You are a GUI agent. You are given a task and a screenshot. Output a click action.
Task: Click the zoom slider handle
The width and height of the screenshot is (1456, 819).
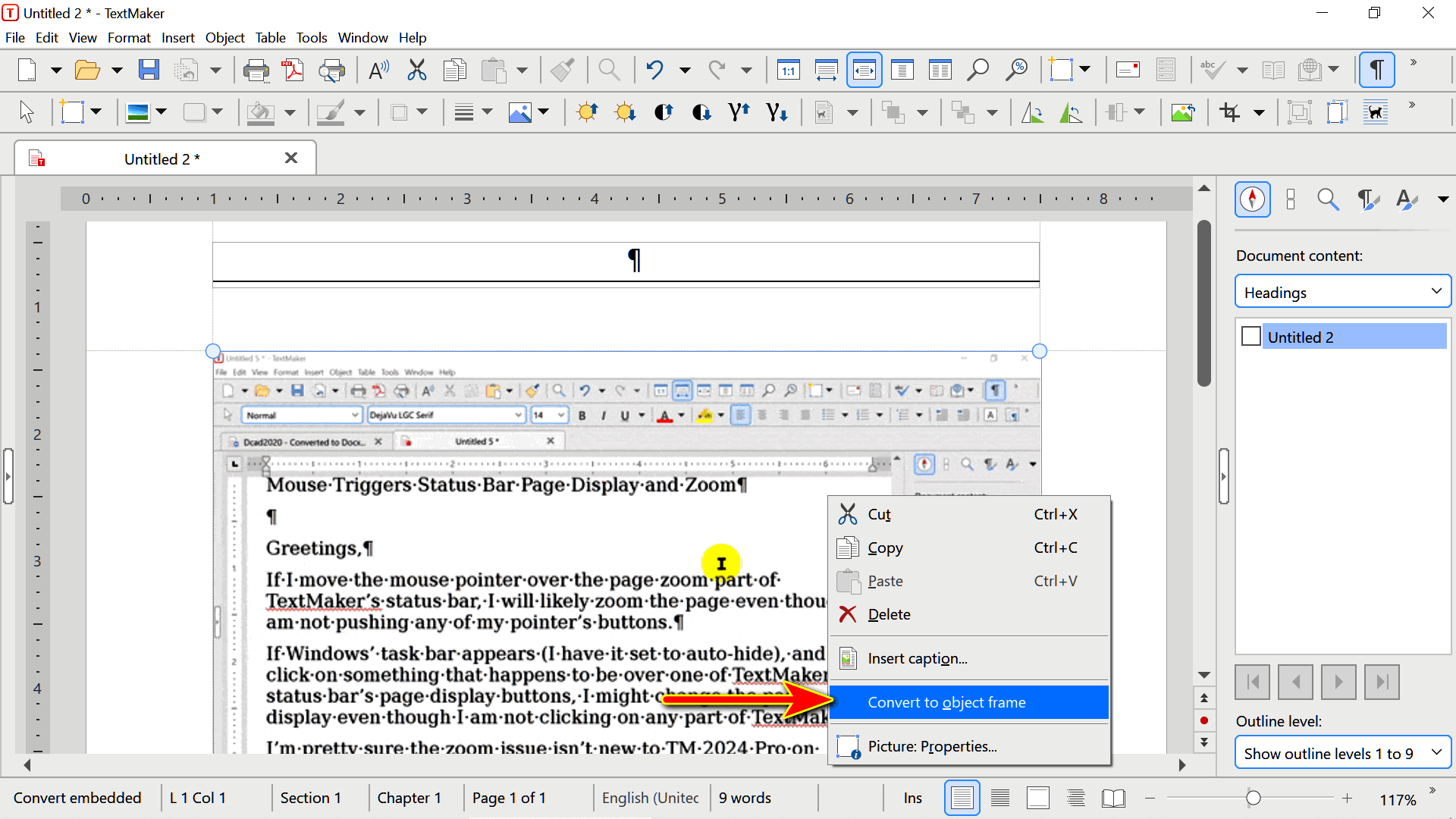point(1254,798)
